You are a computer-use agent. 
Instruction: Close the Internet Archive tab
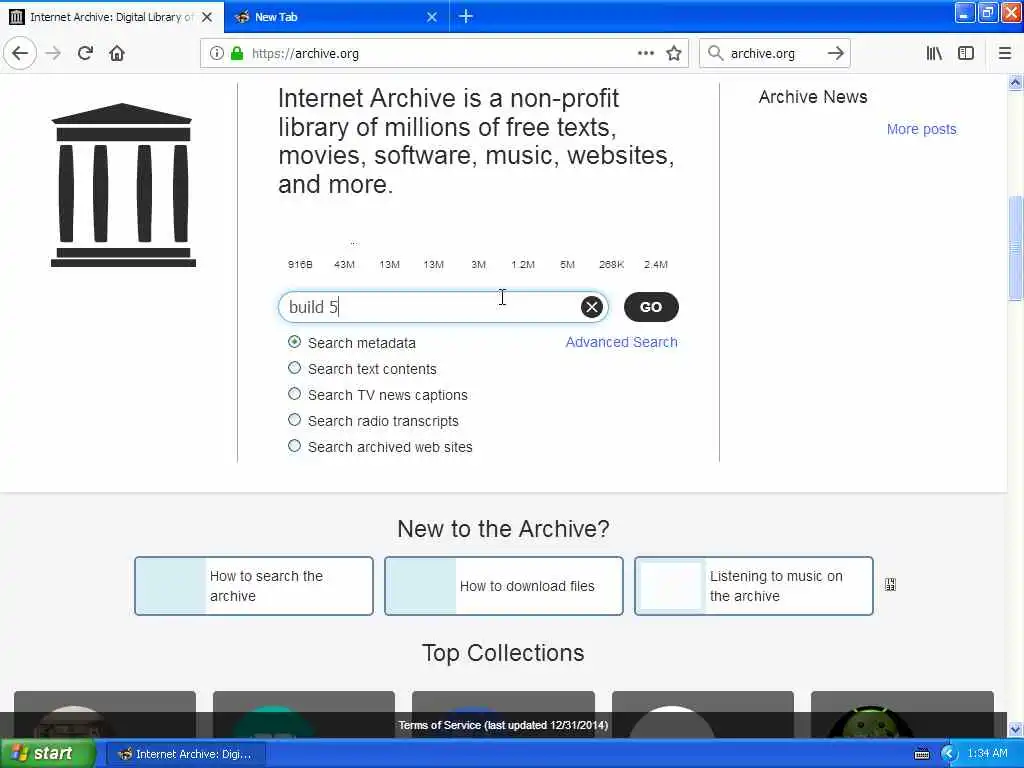pyautogui.click(x=207, y=17)
